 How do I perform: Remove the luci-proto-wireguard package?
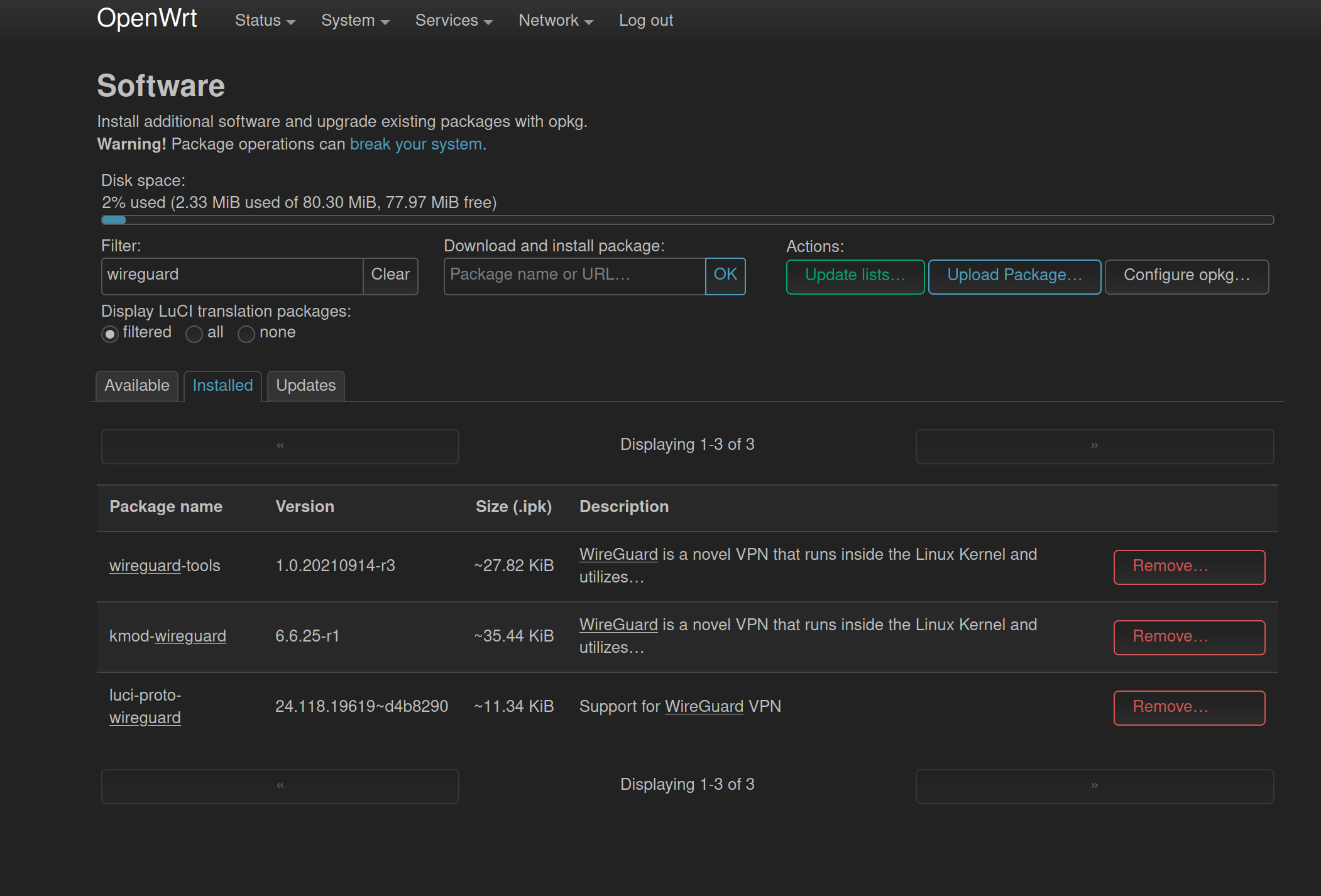[1189, 708]
